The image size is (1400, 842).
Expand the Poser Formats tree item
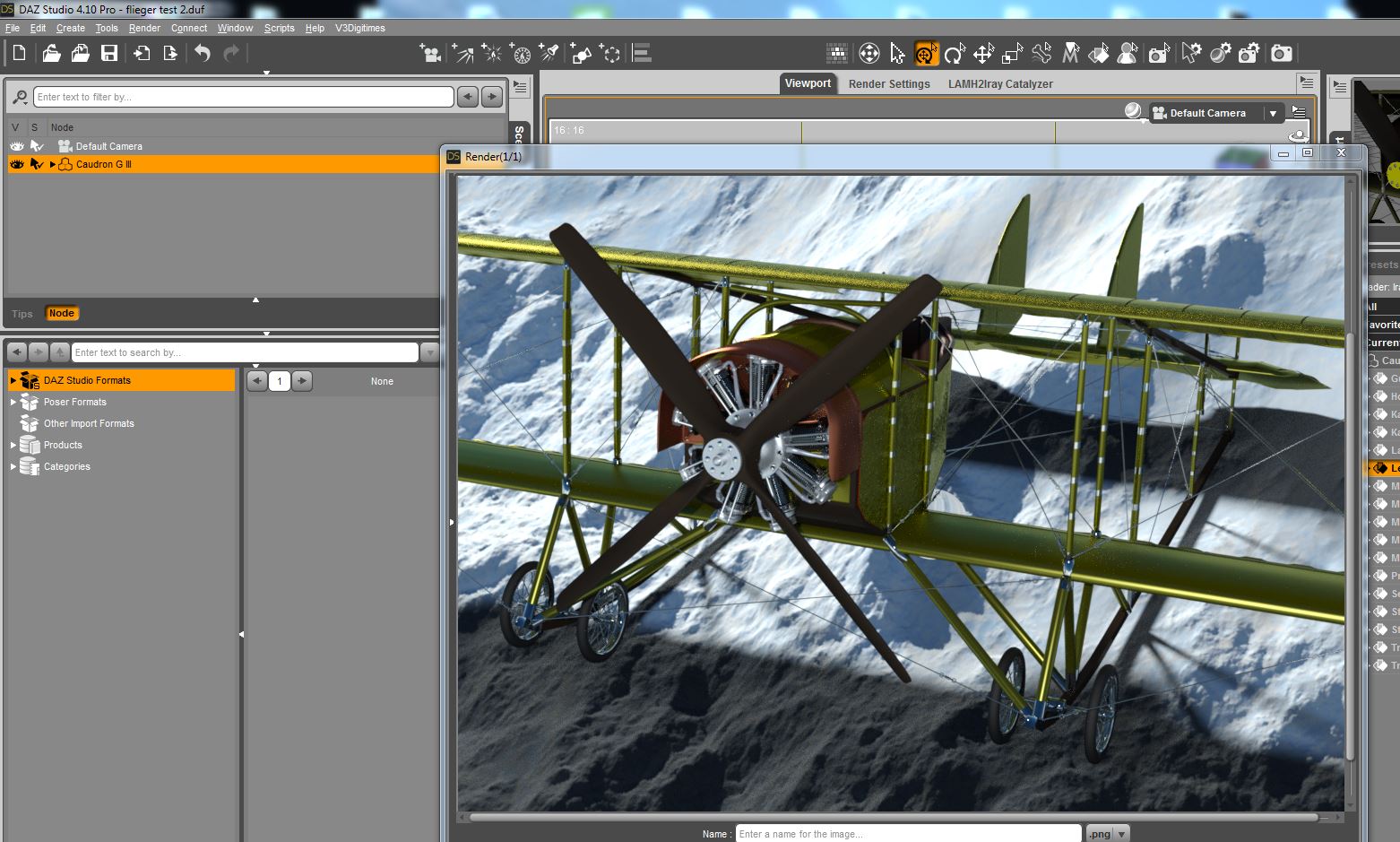point(13,402)
